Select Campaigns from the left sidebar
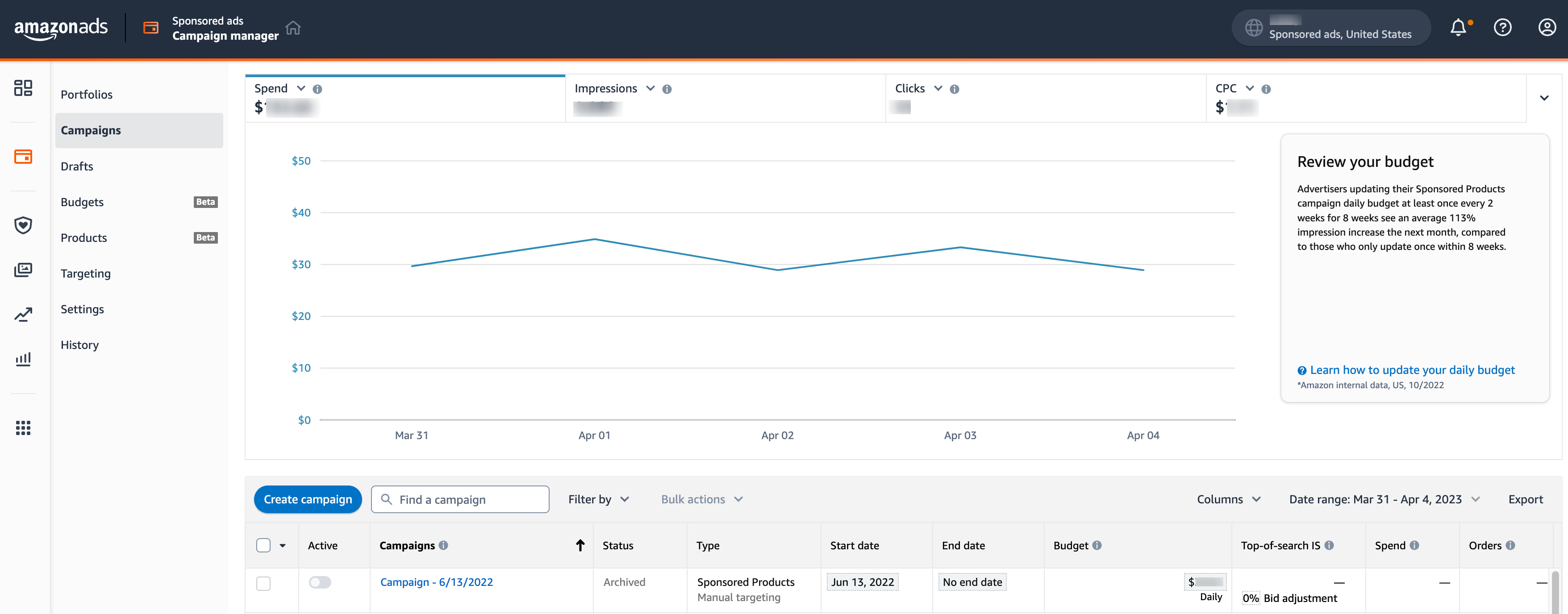Viewport: 1568px width, 614px height. point(91,129)
